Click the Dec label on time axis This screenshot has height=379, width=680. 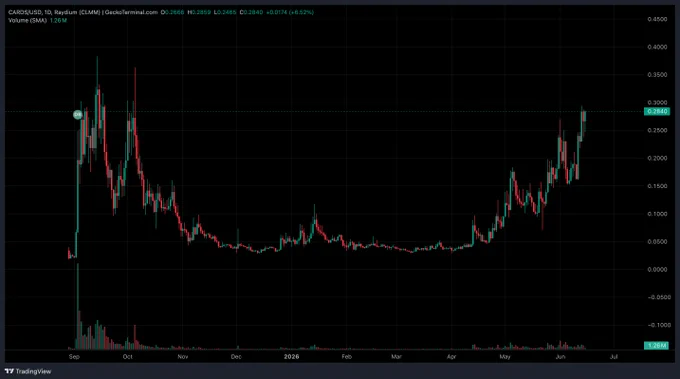[x=235, y=357]
